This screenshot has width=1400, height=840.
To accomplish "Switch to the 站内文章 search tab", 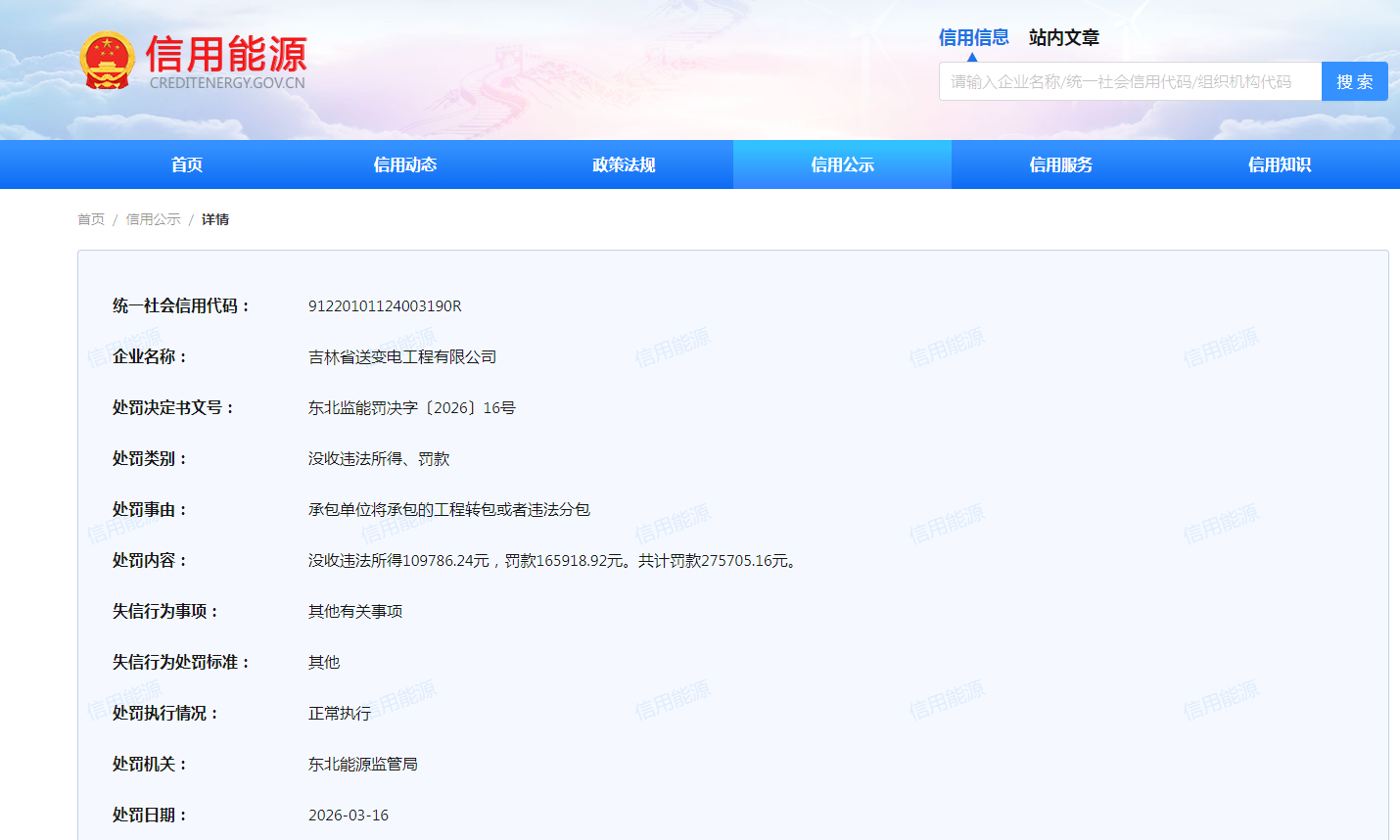I will (x=1063, y=37).
